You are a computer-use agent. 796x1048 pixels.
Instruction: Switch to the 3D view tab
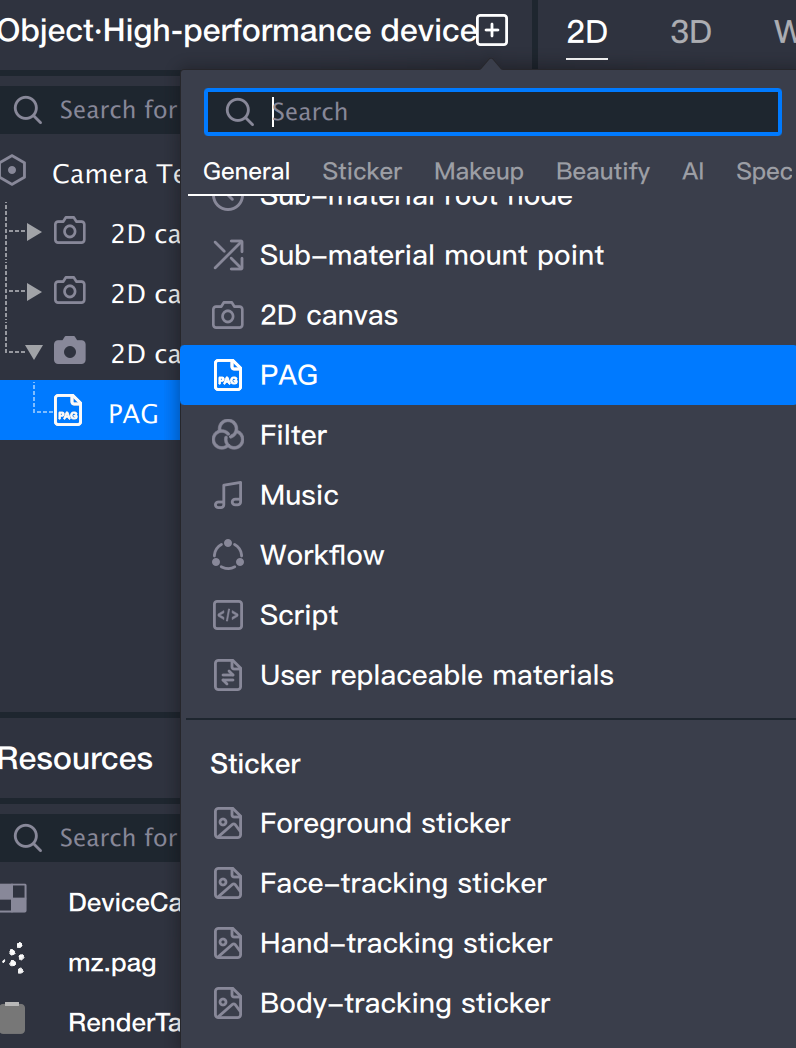(690, 32)
